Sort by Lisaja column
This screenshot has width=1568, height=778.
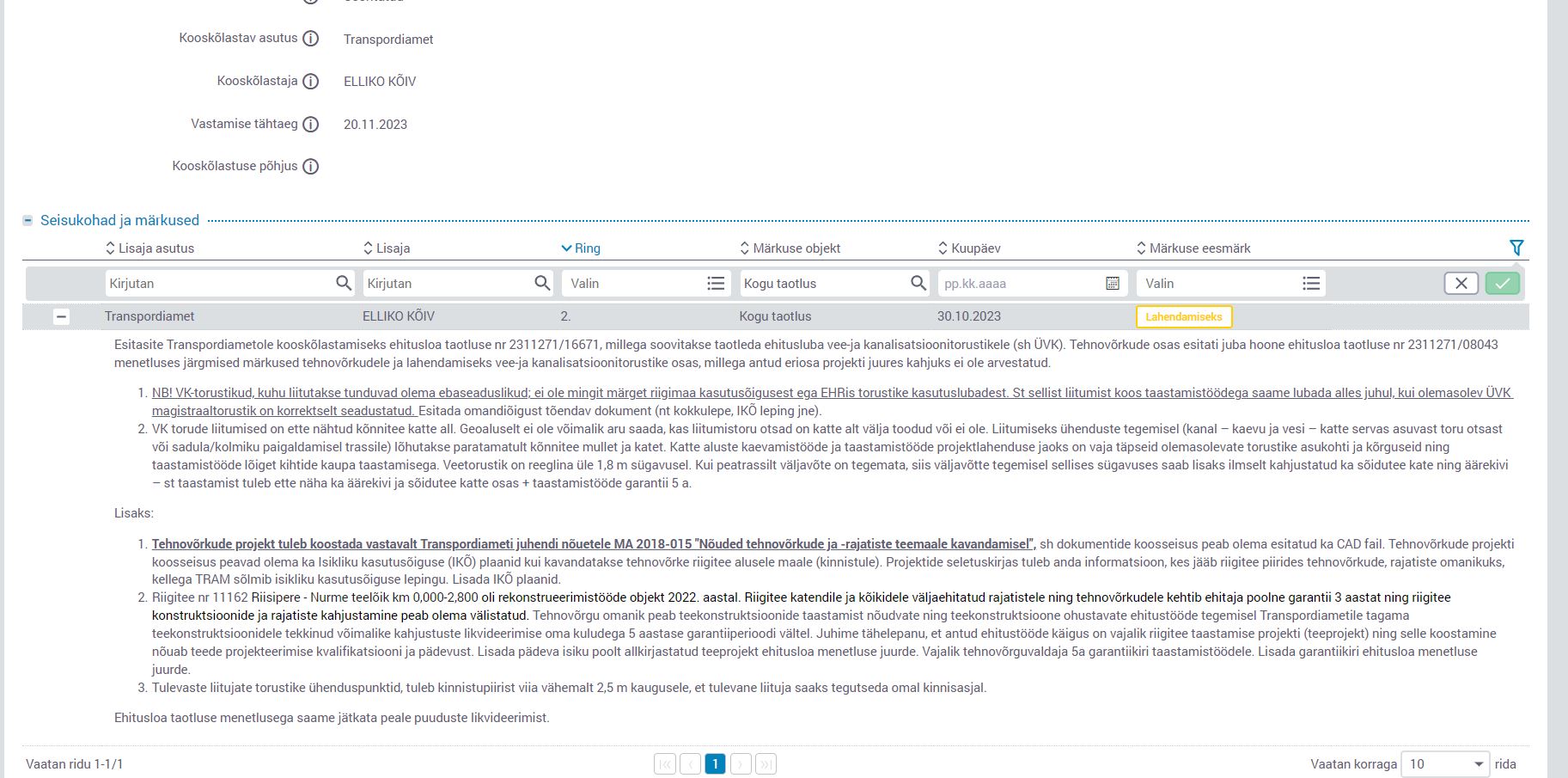(387, 248)
